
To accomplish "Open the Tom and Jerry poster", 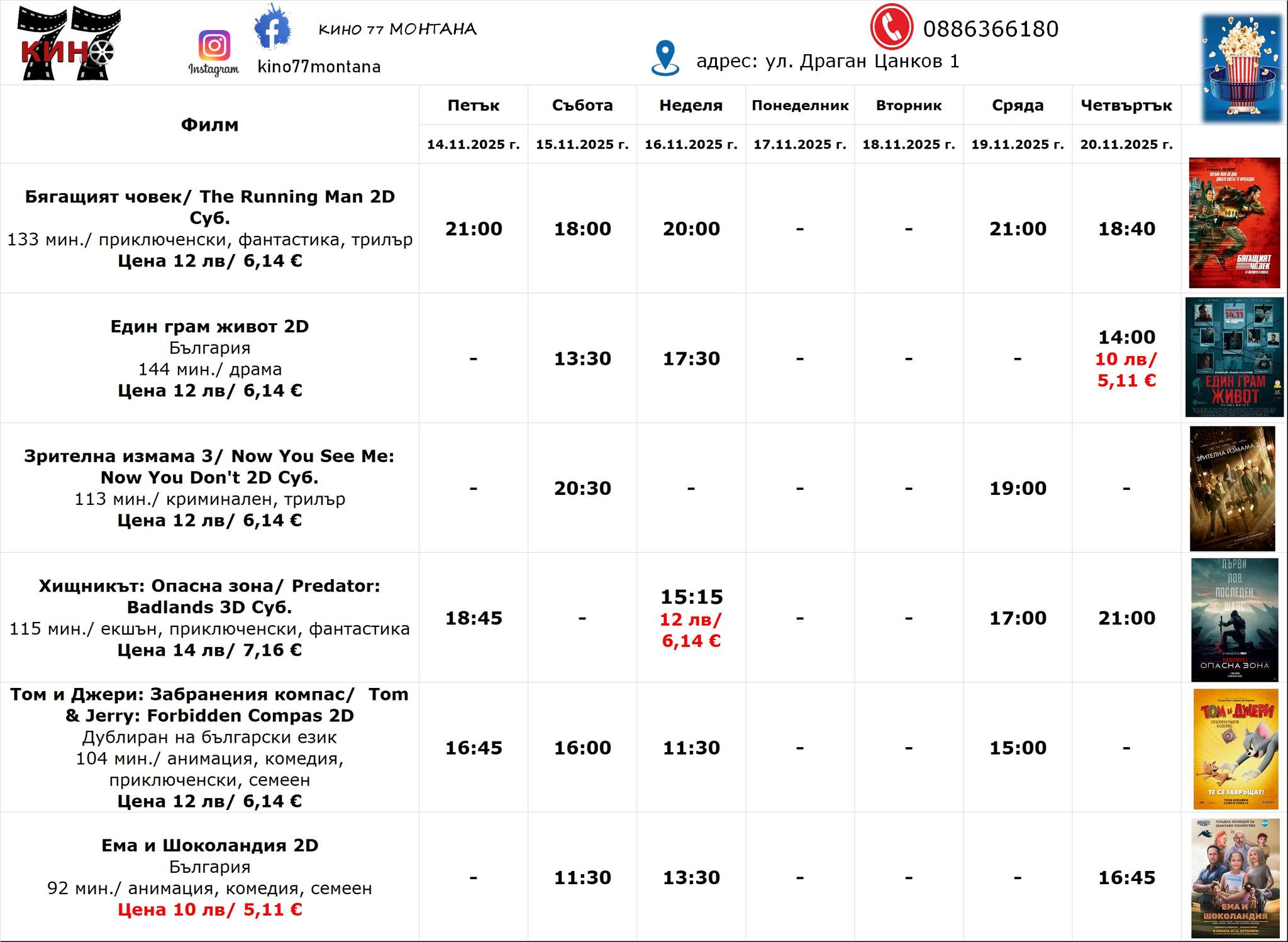I will point(1235,748).
